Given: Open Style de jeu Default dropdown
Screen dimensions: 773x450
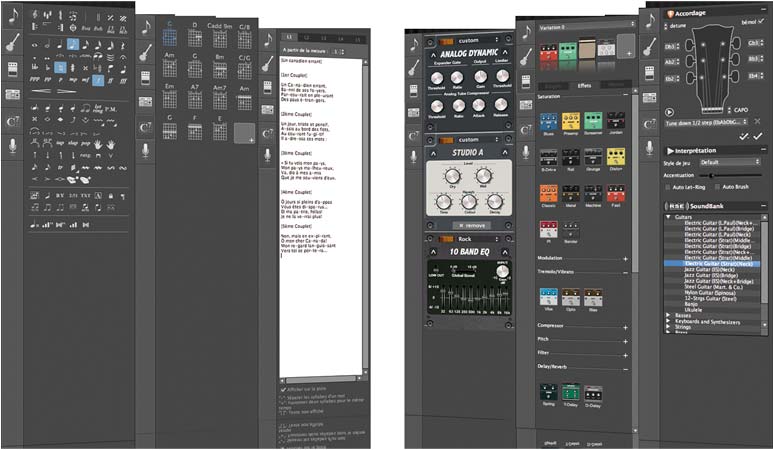Looking at the screenshot, I should (729, 162).
